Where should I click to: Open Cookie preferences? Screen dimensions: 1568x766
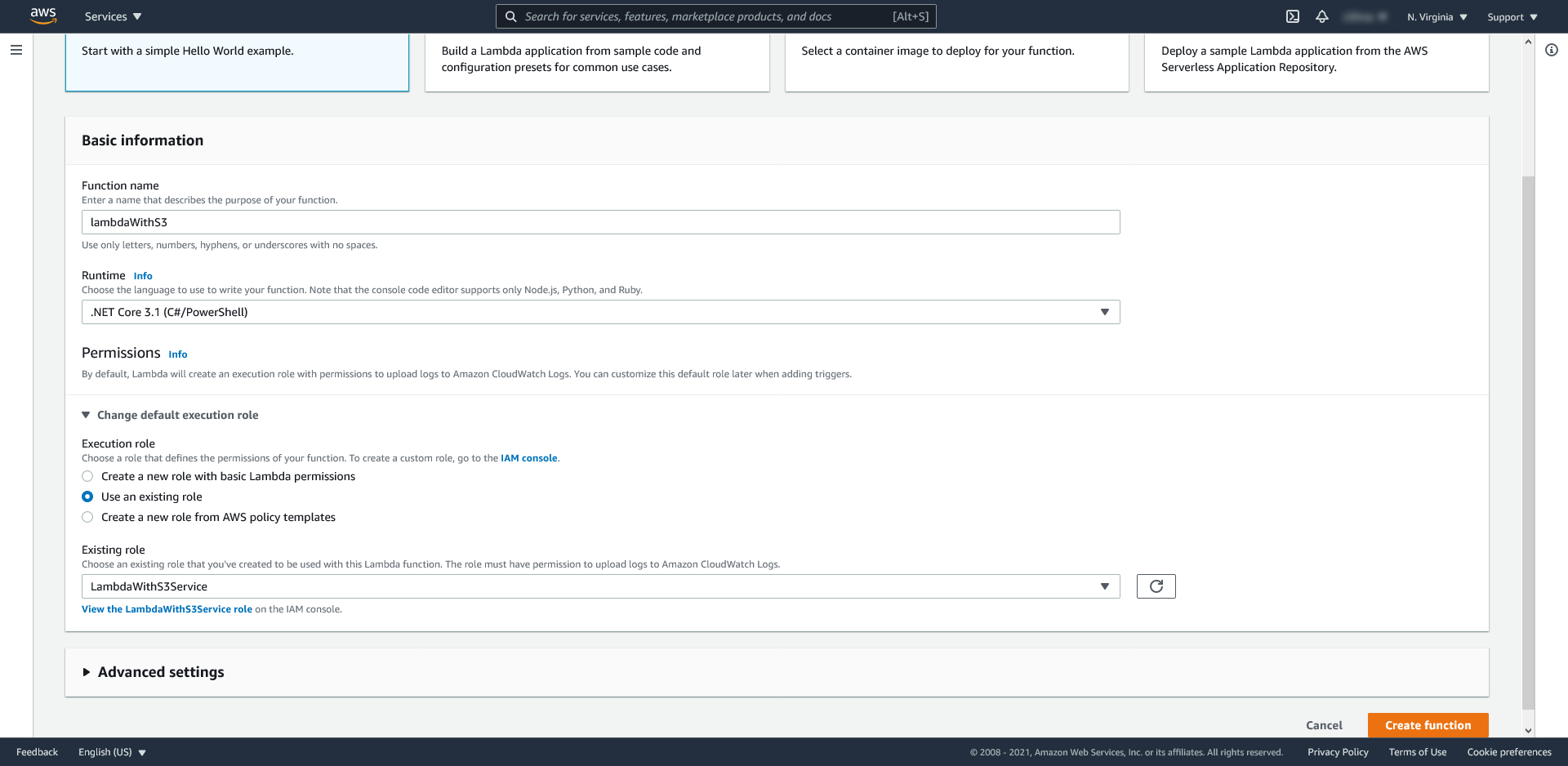1508,752
